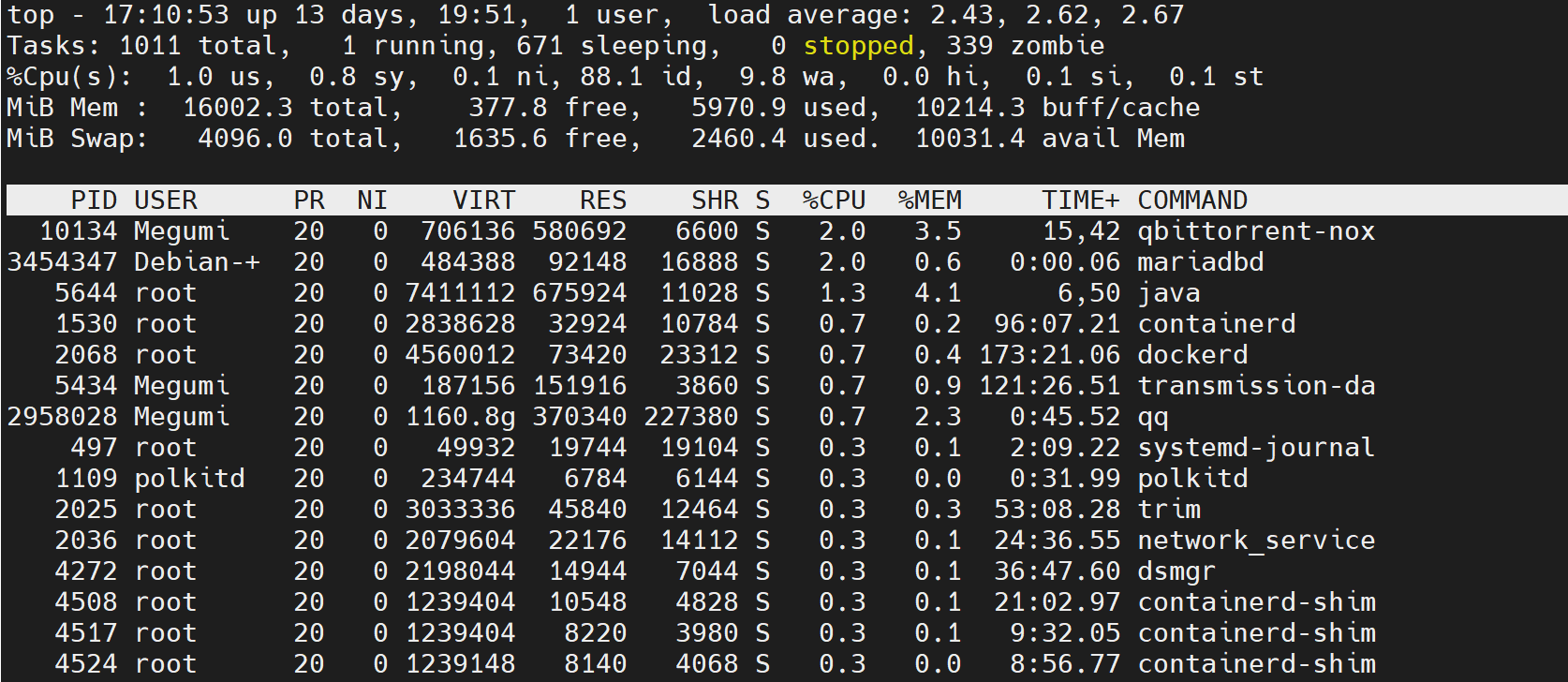Click the RES column header
This screenshot has width=1568, height=682.
tap(603, 200)
